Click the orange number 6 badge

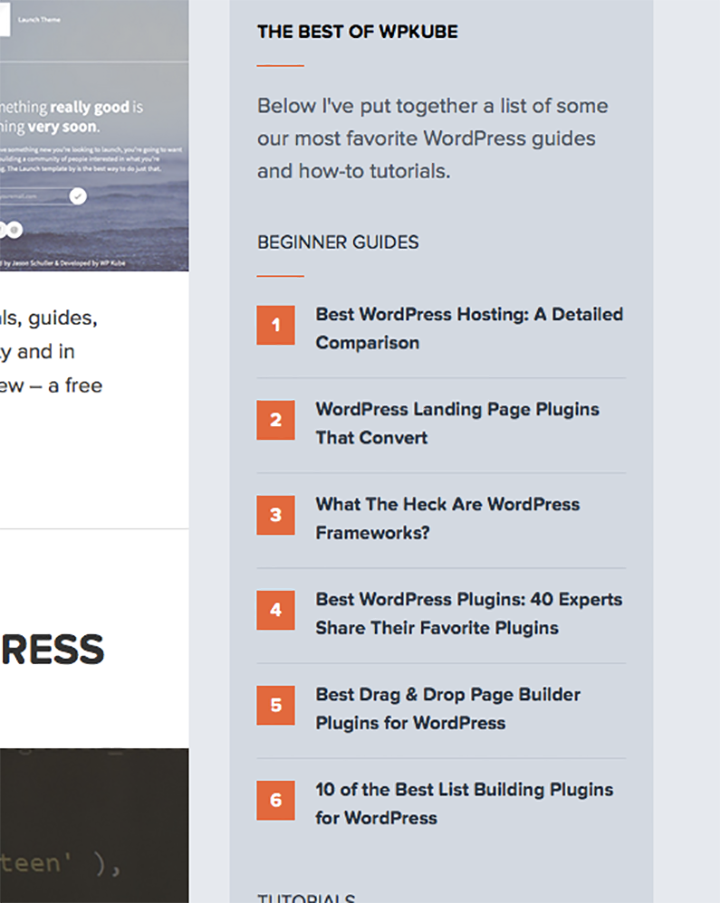click(x=276, y=800)
